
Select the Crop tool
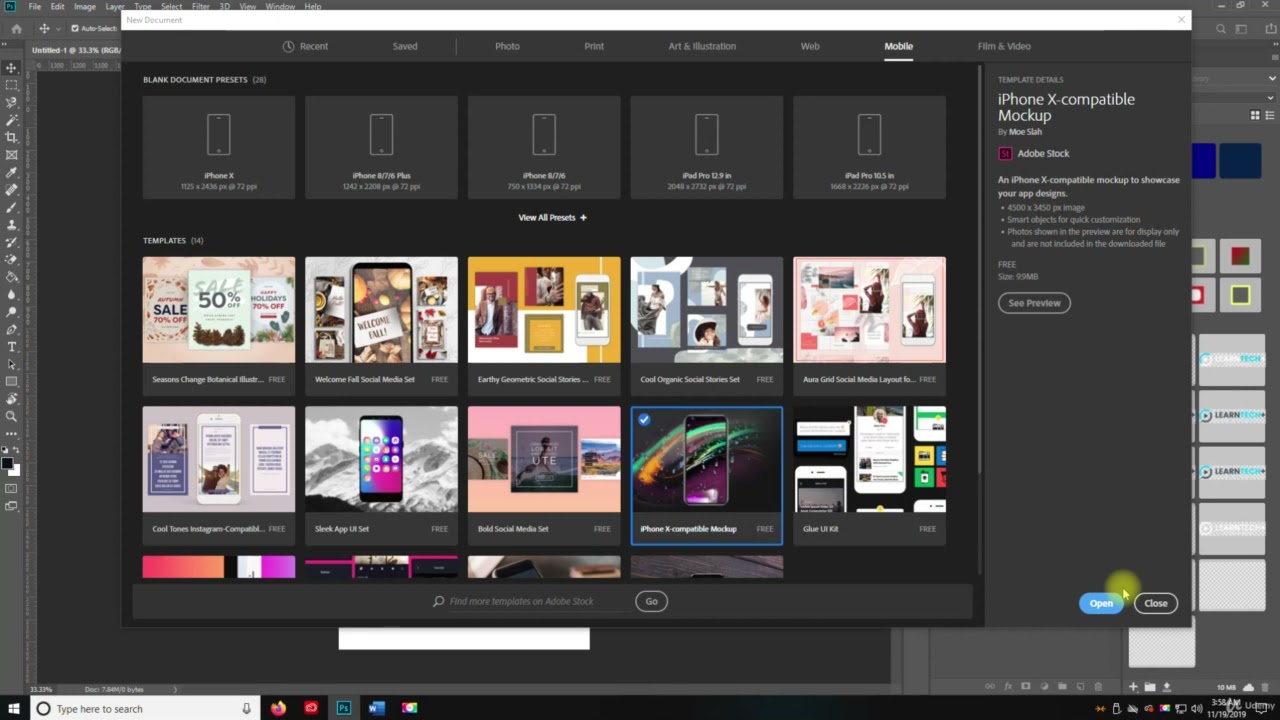click(x=12, y=137)
